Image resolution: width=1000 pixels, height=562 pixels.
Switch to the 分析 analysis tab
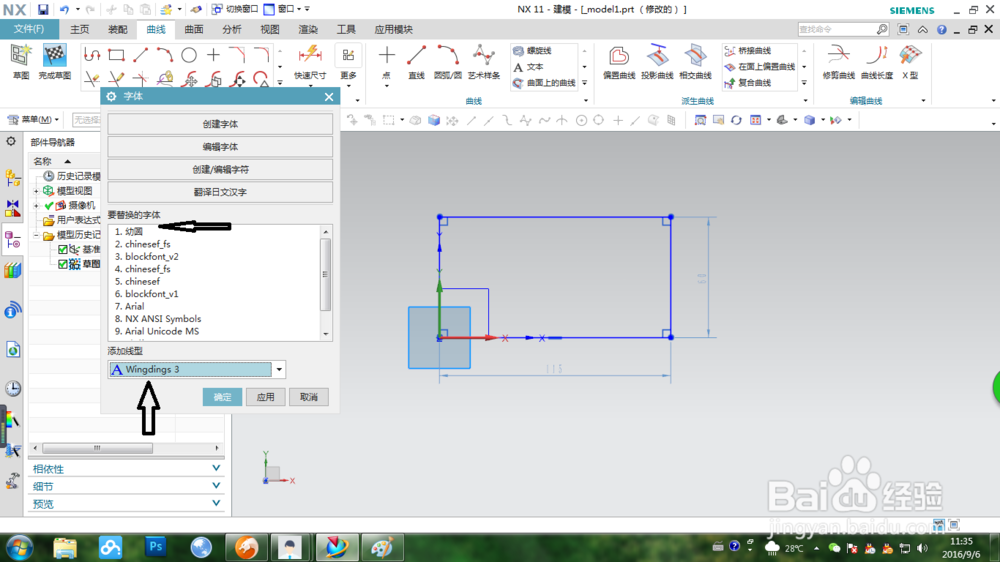coord(232,29)
